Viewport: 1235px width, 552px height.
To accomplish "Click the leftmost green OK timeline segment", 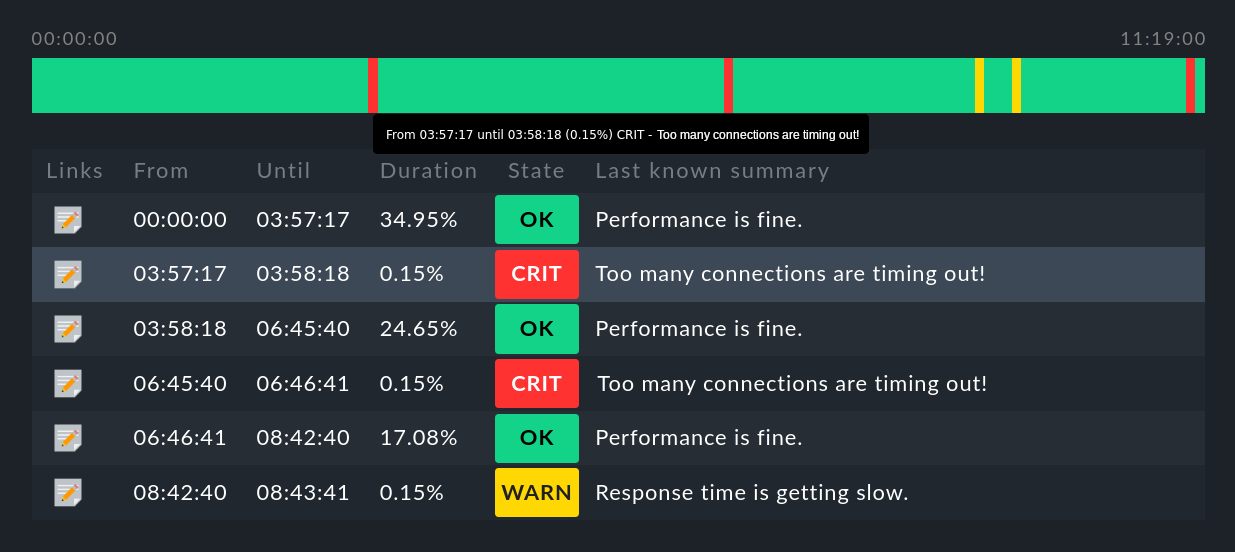I will (x=200, y=86).
